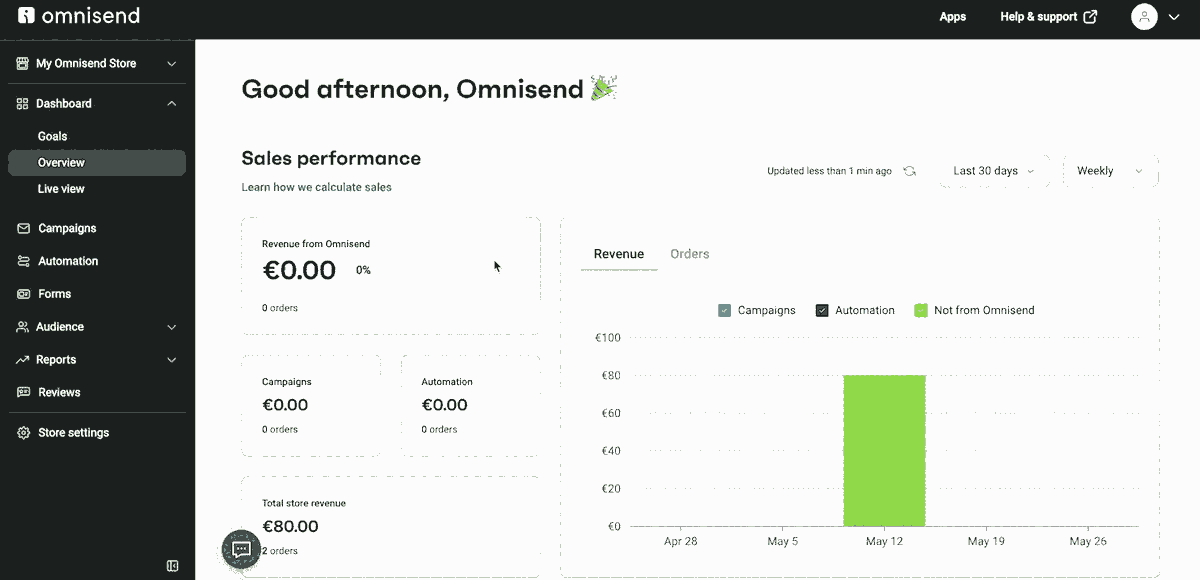Screen dimensions: 1200x580
Task: Click the Omnisend logo in top bar
Action: pos(78,16)
